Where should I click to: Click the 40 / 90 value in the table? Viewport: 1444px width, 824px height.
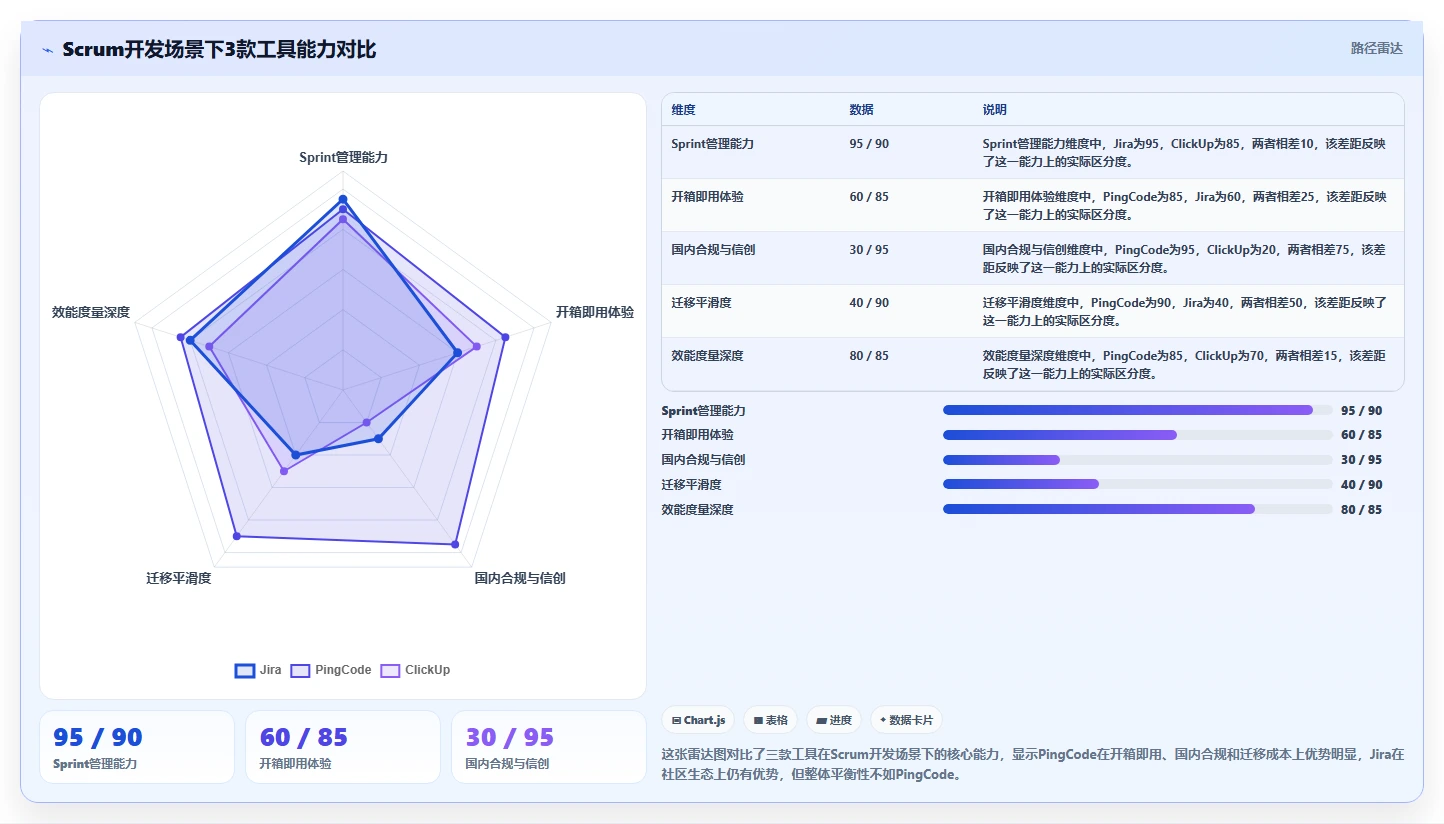(869, 303)
